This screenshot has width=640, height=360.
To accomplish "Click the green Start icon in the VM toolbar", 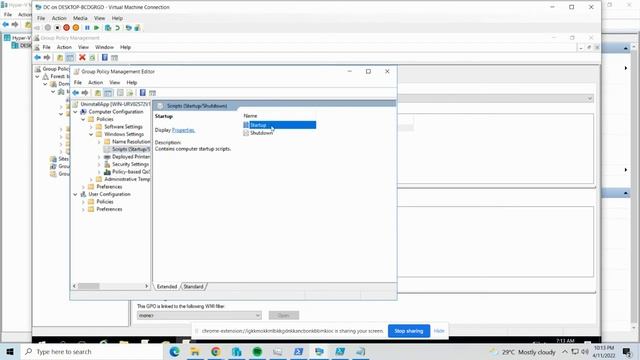I will [96, 28].
